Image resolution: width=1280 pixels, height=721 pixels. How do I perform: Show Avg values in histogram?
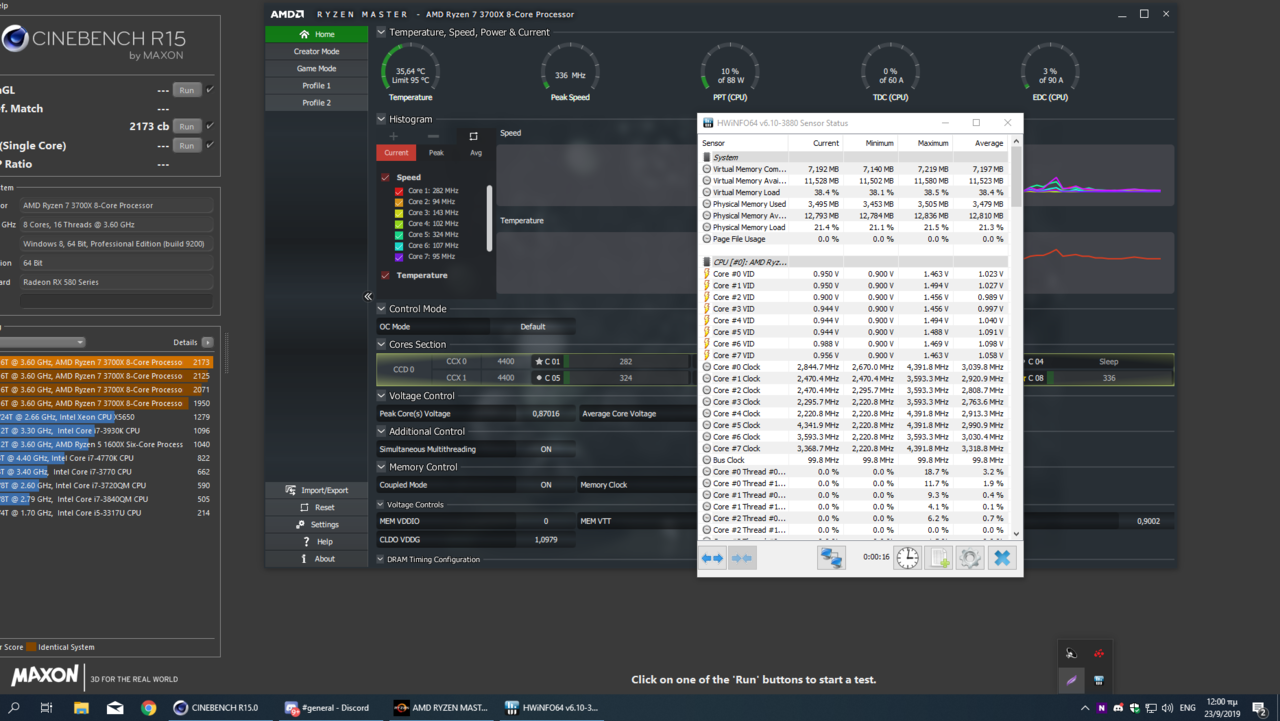point(476,153)
